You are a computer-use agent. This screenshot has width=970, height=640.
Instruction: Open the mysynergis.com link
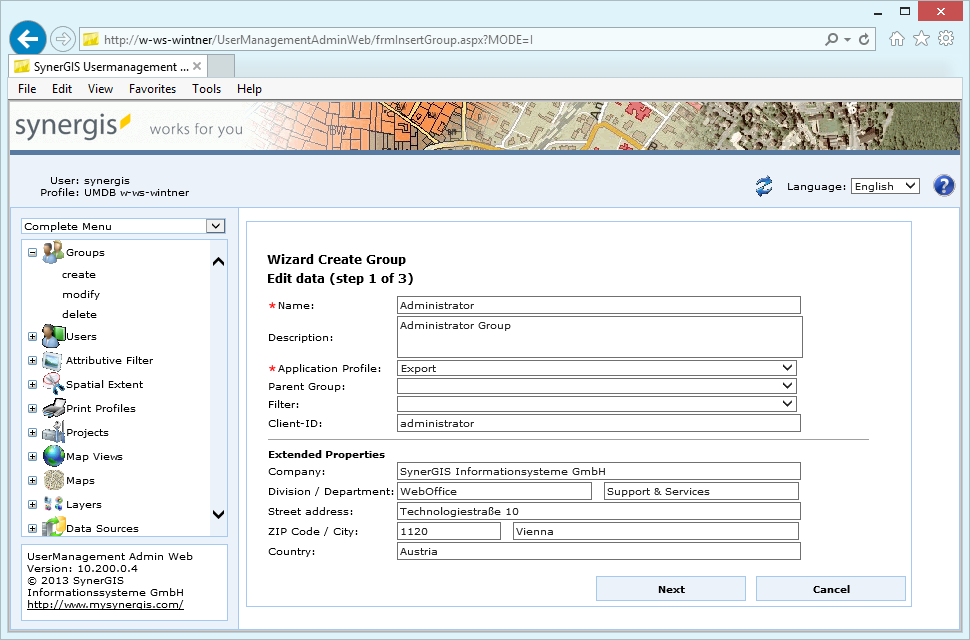[x=105, y=604]
